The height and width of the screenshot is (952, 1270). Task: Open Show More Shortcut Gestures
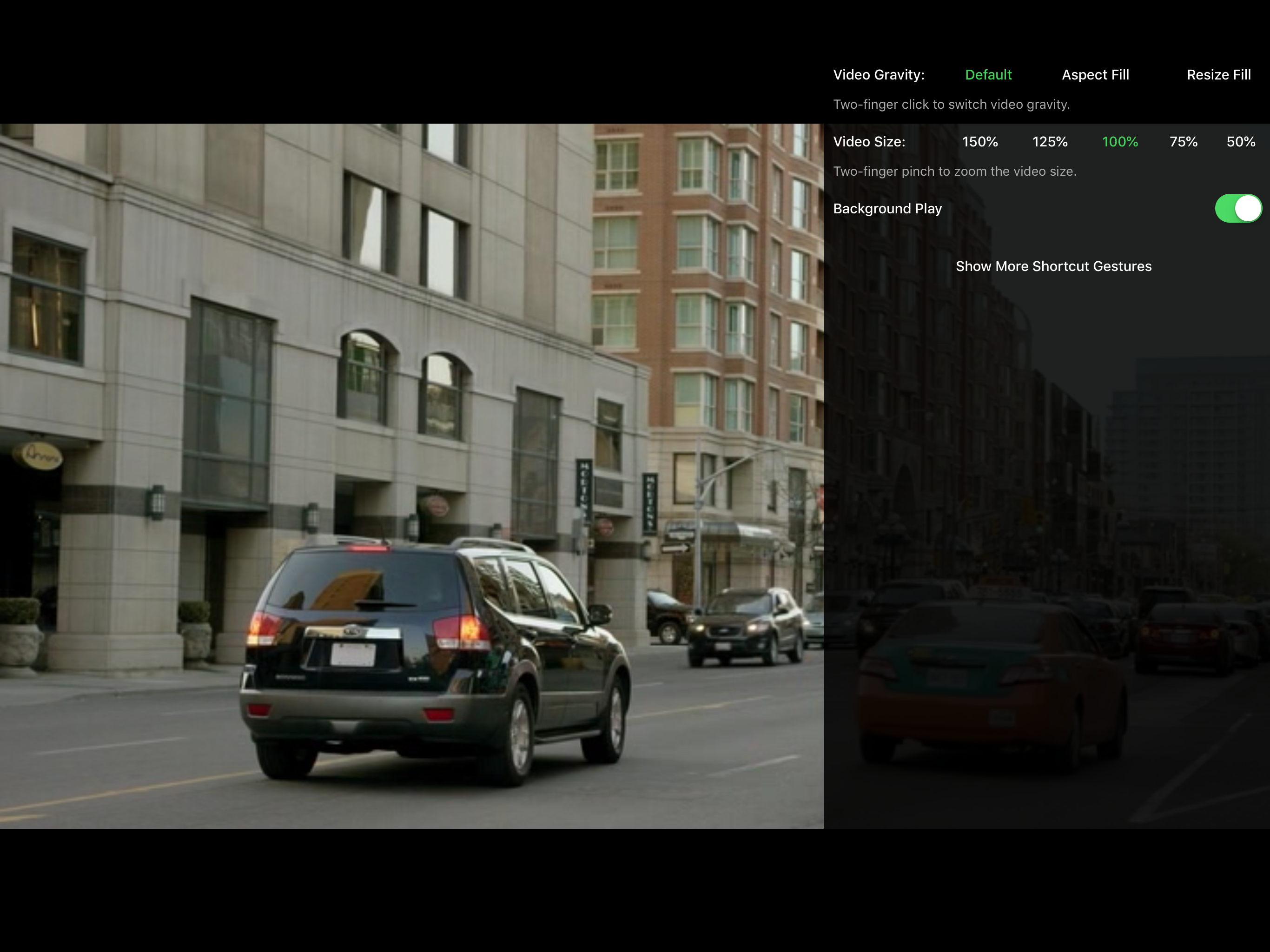[x=1053, y=266]
